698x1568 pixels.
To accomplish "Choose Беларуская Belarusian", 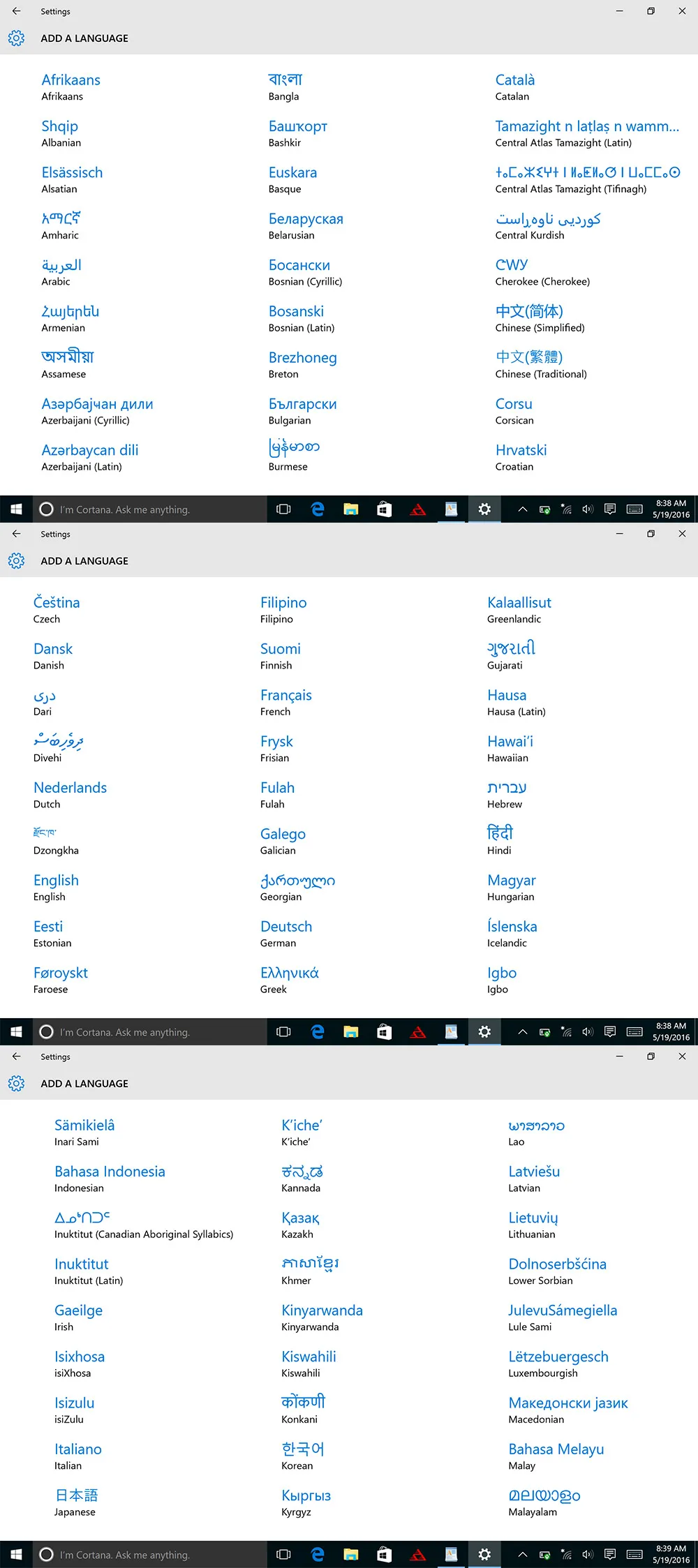I will (306, 225).
